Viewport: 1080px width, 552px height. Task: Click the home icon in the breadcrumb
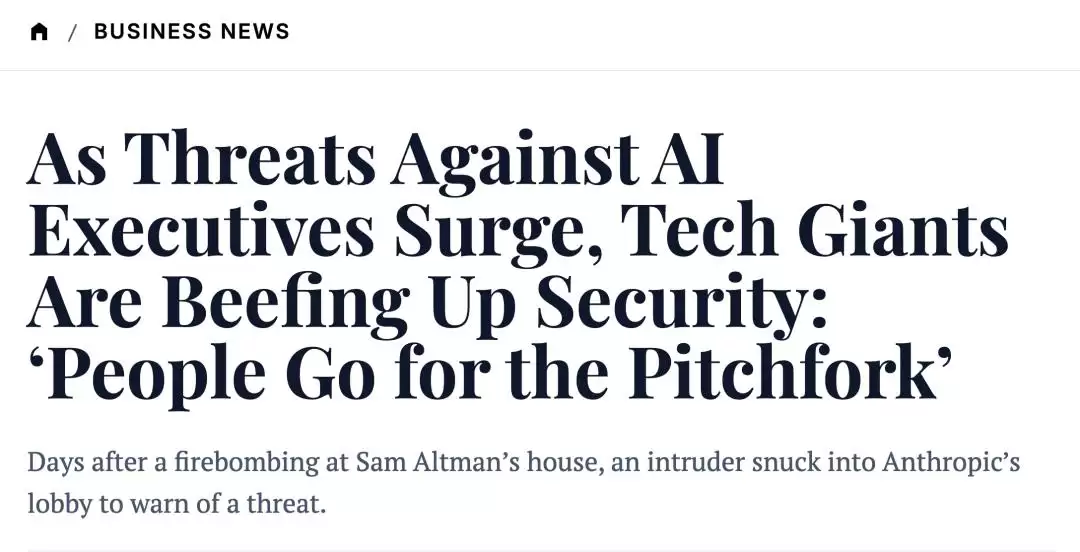(x=39, y=32)
